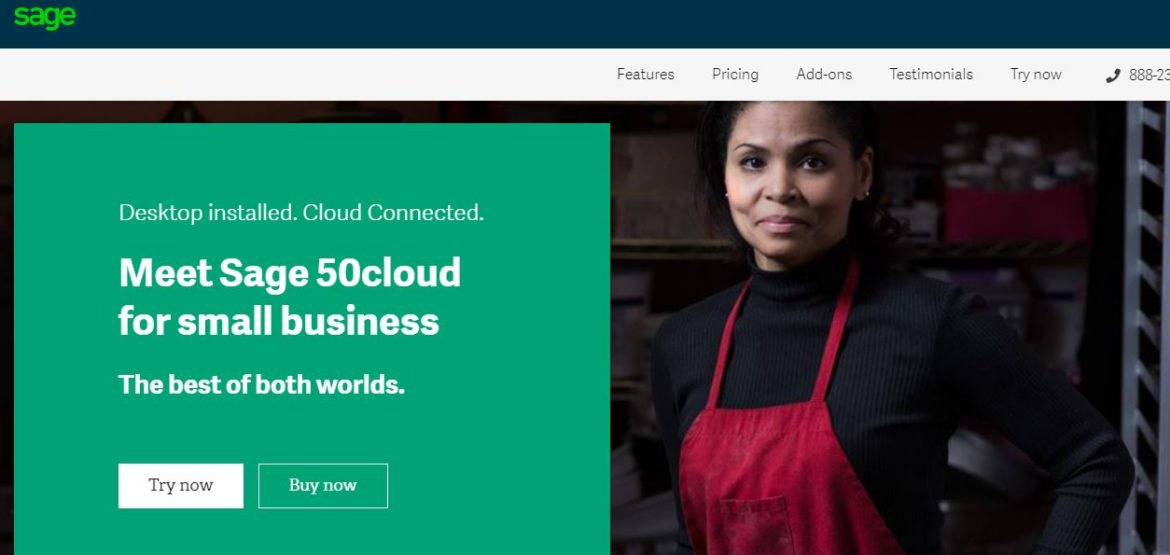Click the 'Meet Sage 50cloud' headline
1170x555 pixels.
point(289,273)
